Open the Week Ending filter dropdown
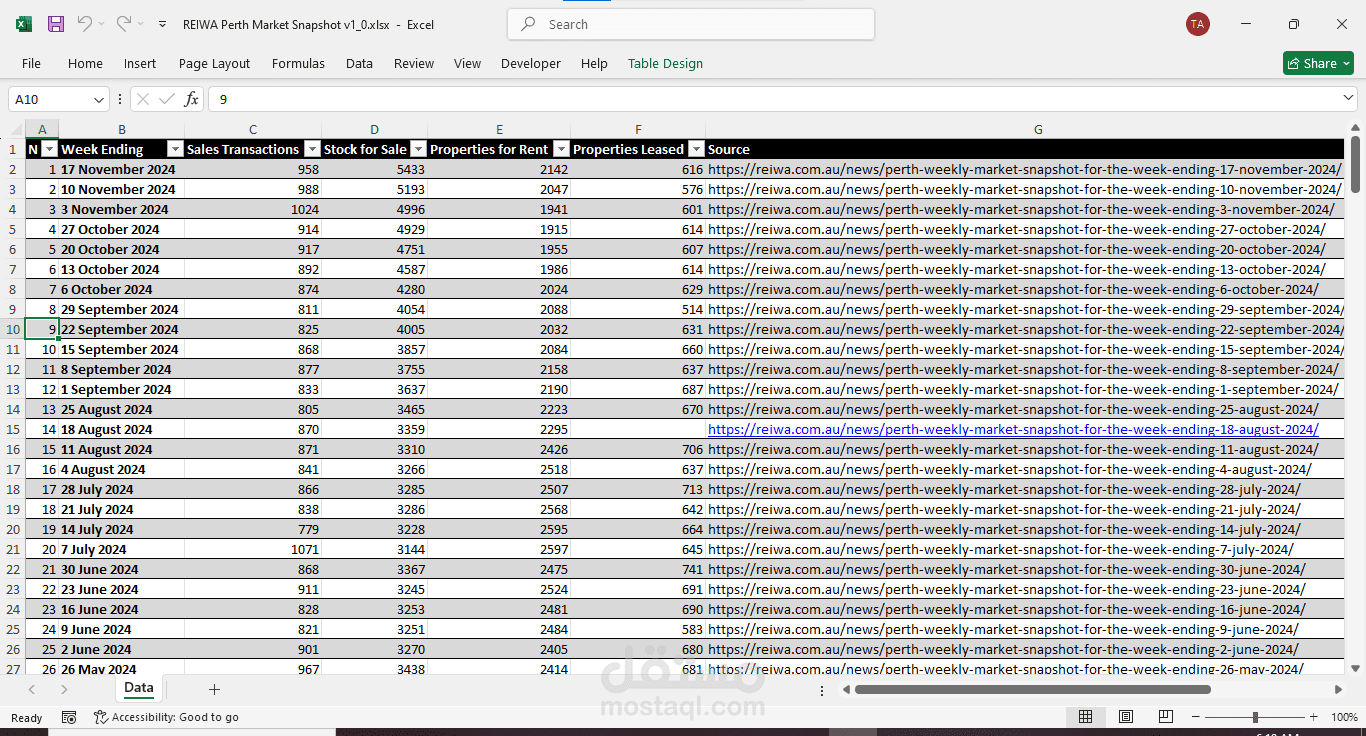This screenshot has height=736, width=1366. (175, 149)
